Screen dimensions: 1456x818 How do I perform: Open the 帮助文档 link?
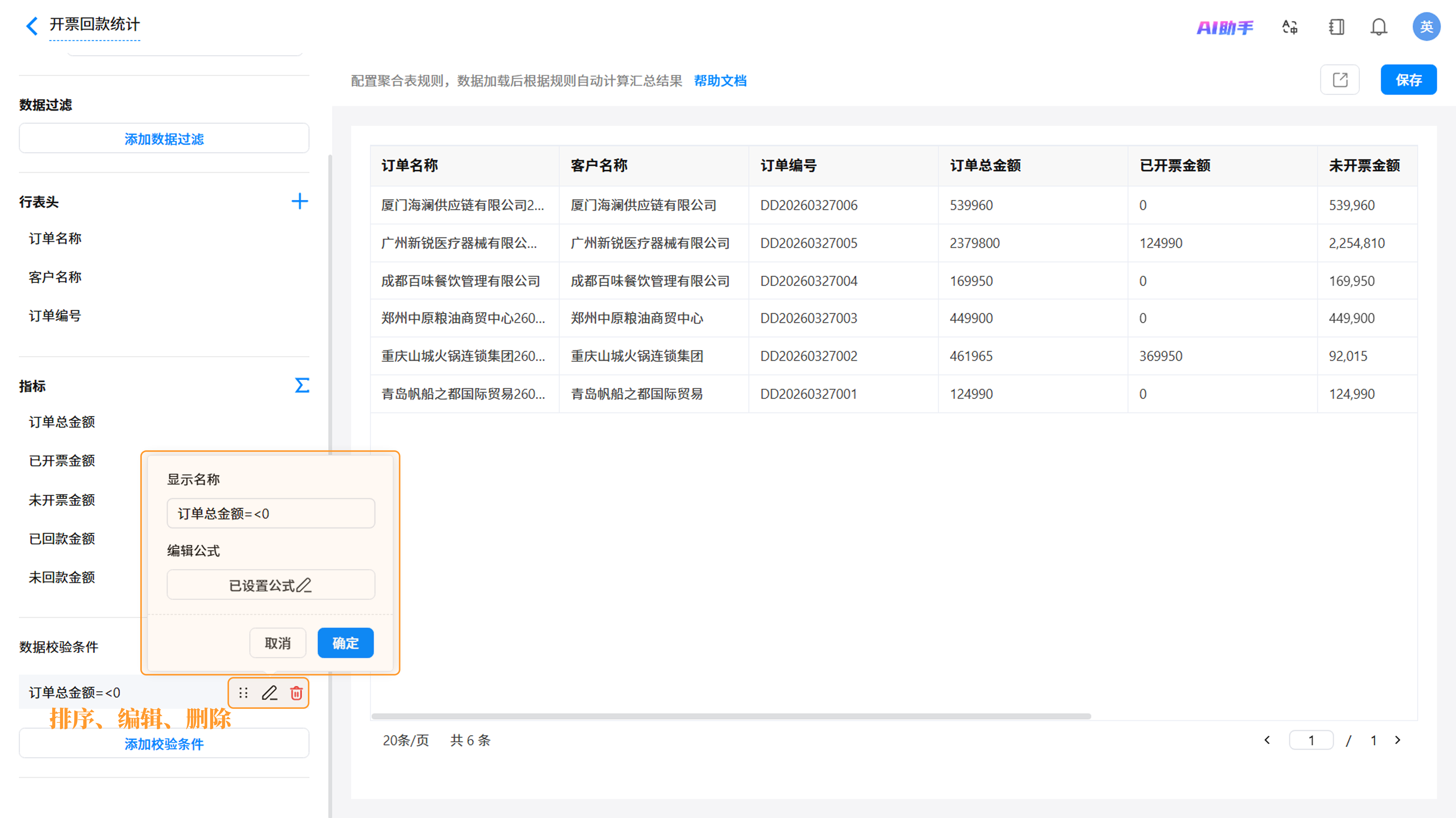pyautogui.click(x=720, y=81)
